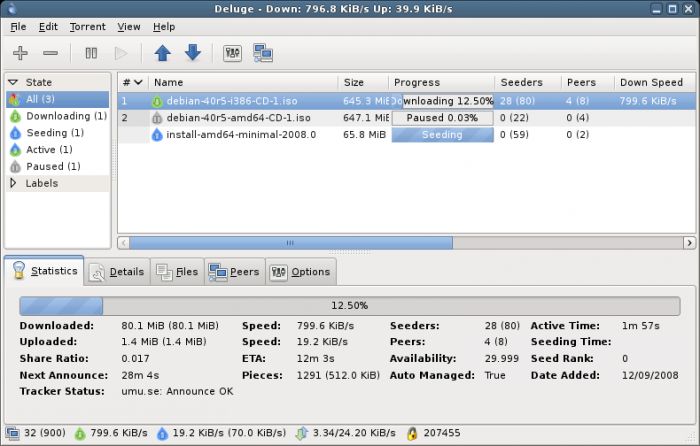Click the horizontal scrollbar thumb
The height and width of the screenshot is (446, 700).
pyautogui.click(x=291, y=243)
